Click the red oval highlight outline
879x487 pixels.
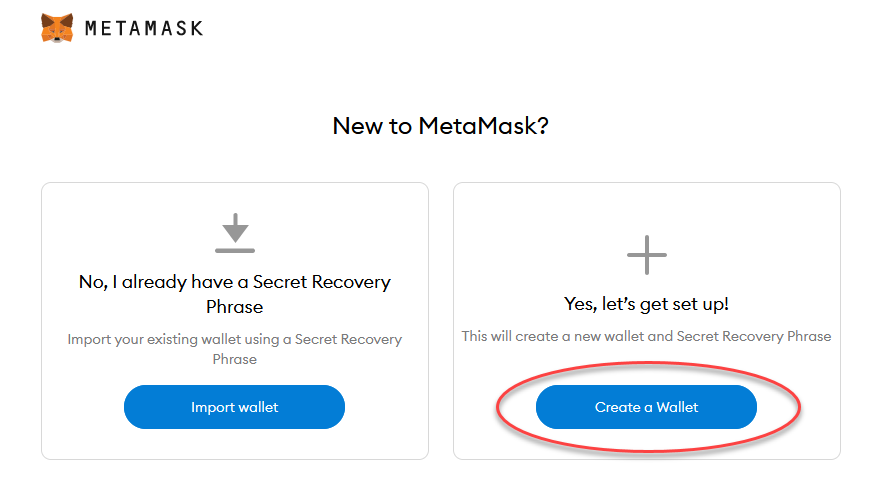coord(800,407)
